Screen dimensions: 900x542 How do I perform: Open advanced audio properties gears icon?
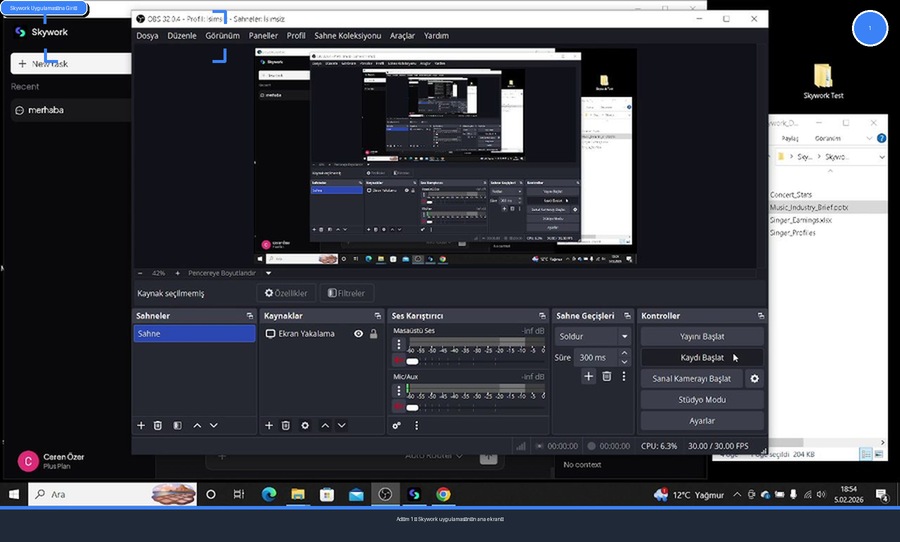click(397, 426)
